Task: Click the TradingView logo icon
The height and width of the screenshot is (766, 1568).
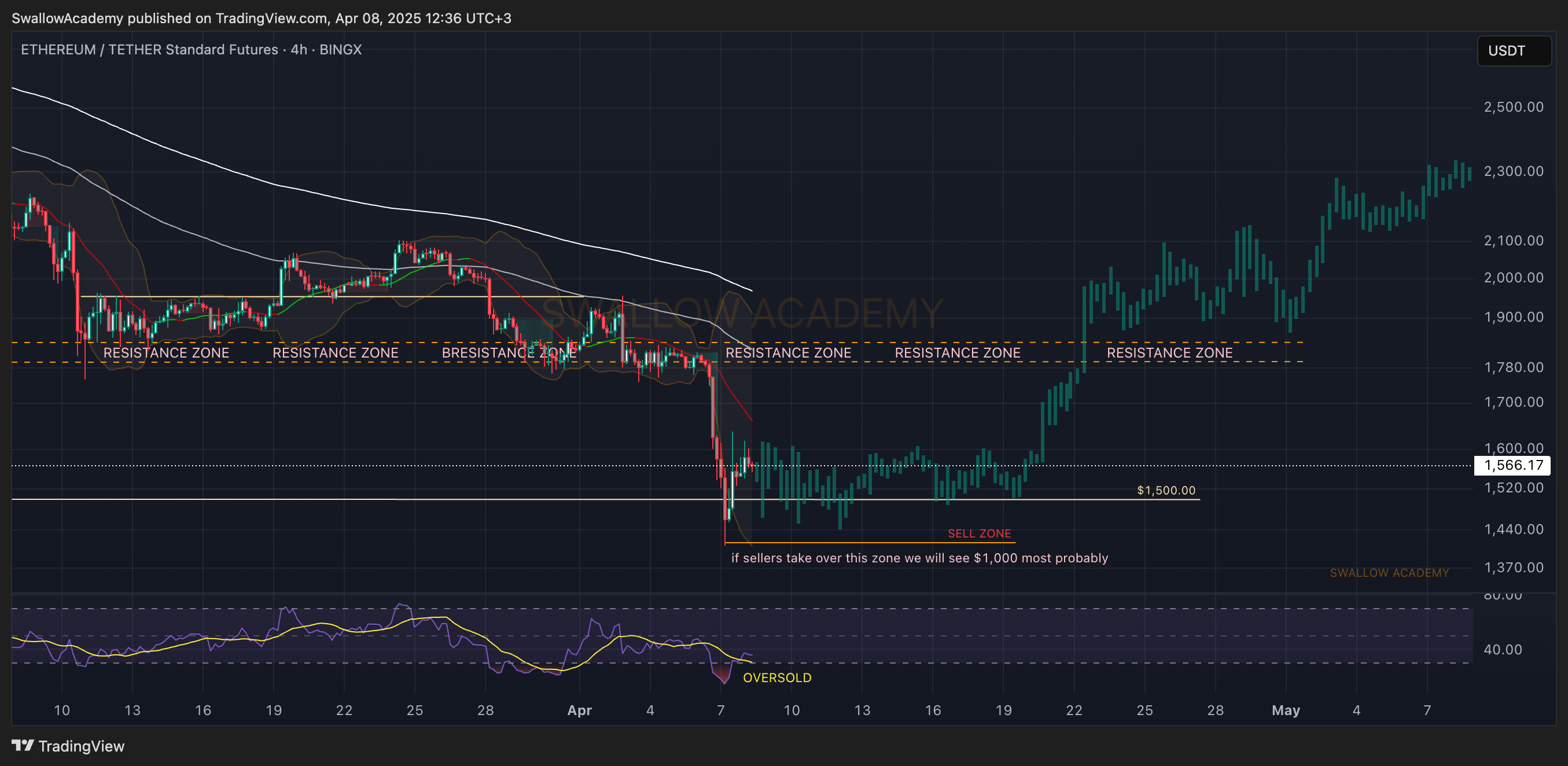Action: point(23,745)
